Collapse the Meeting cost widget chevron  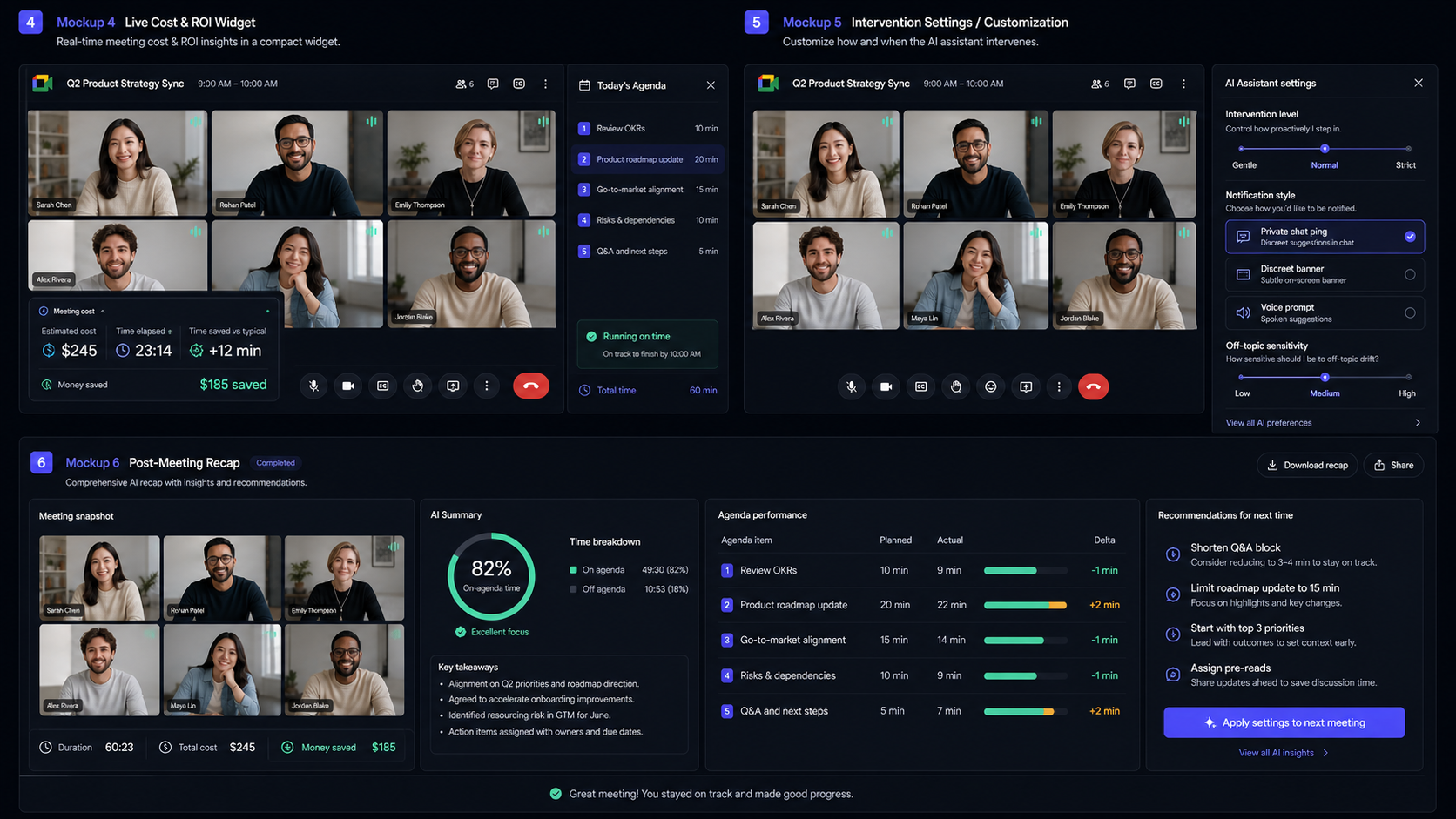tap(103, 311)
